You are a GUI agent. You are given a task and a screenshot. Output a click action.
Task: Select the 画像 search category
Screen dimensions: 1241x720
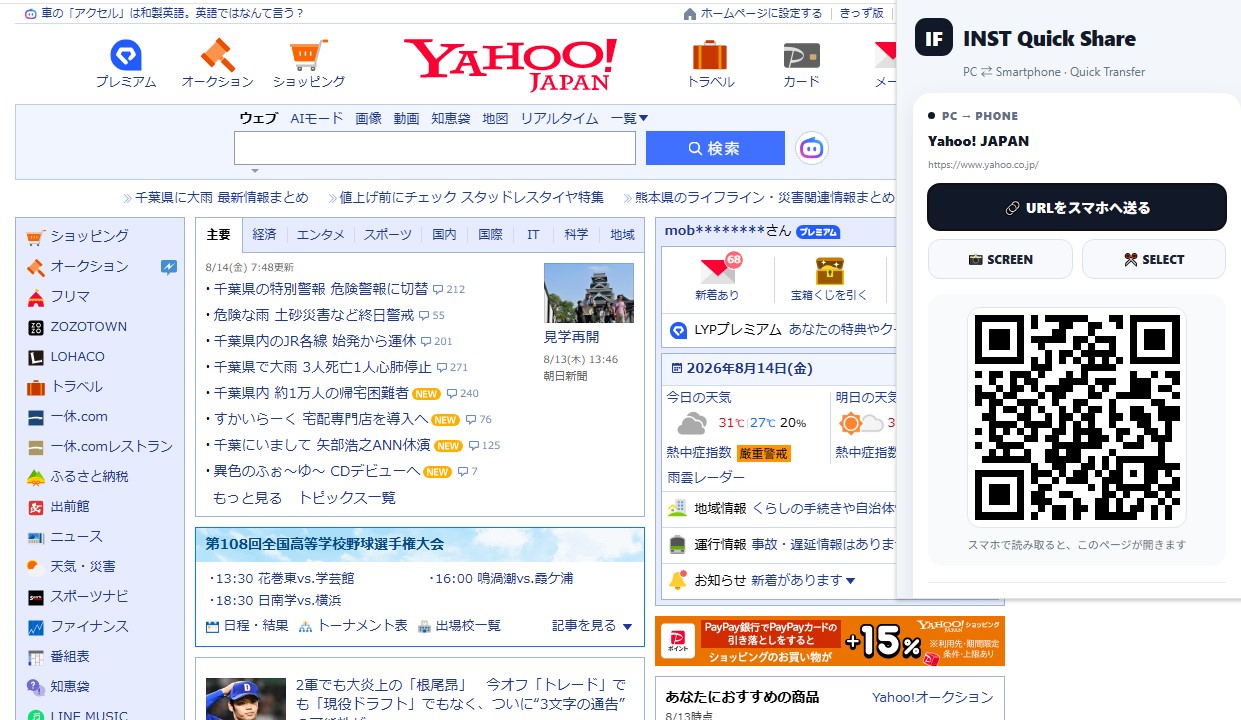click(368, 118)
